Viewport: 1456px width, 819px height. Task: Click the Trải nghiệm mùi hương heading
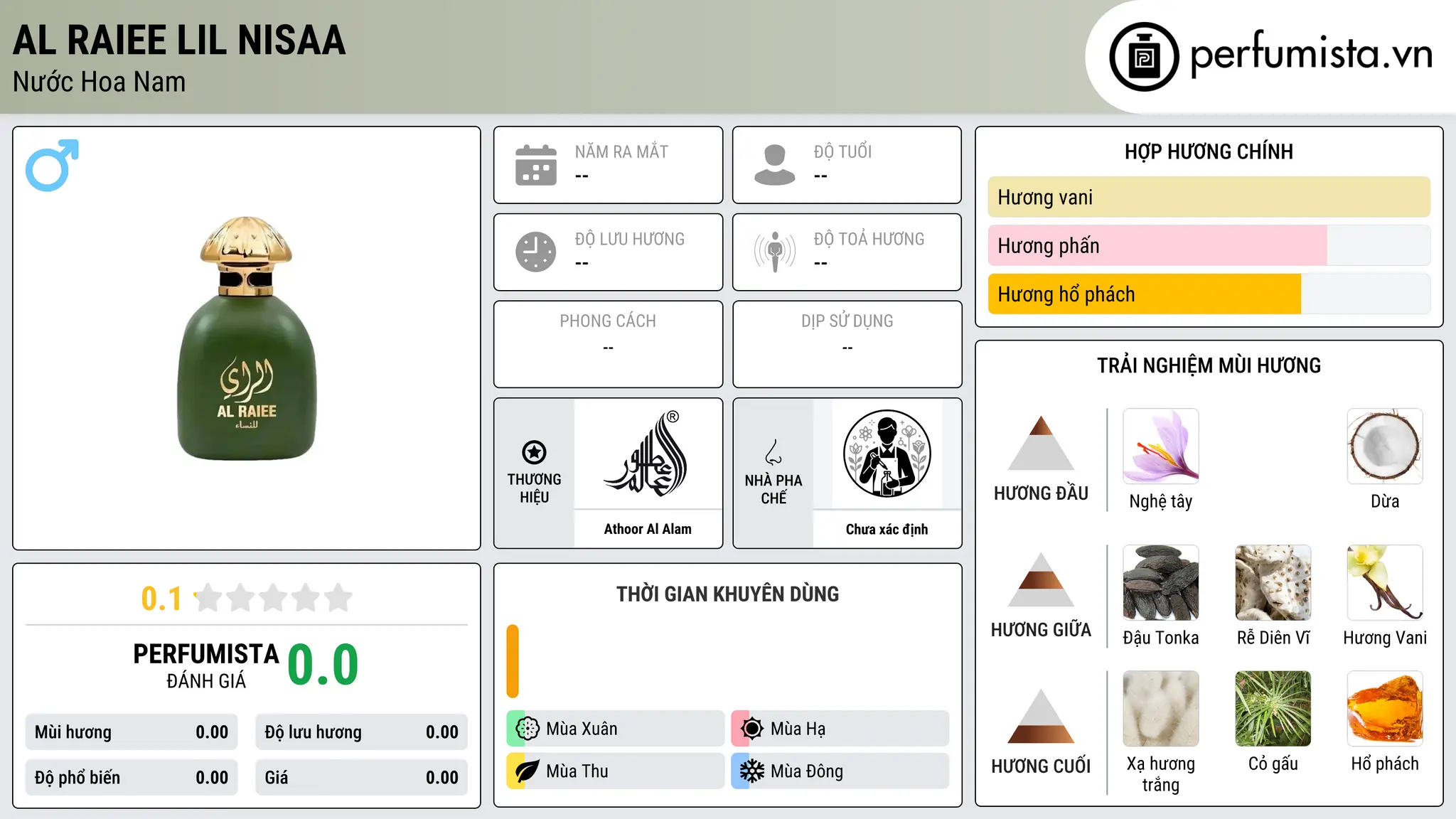click(x=1209, y=365)
